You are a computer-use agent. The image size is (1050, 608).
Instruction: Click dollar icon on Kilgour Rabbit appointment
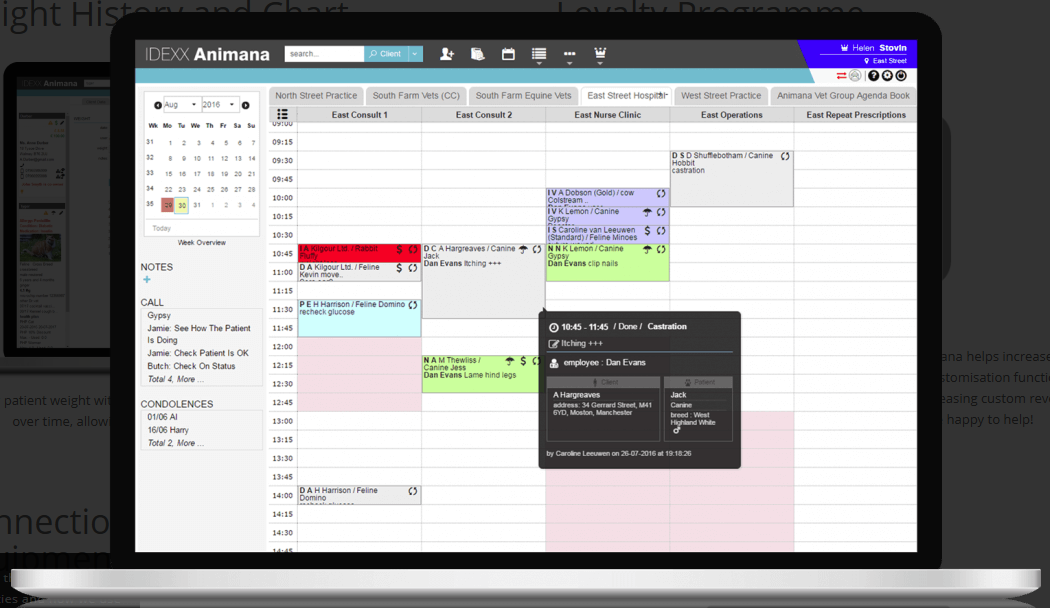pyautogui.click(x=399, y=249)
